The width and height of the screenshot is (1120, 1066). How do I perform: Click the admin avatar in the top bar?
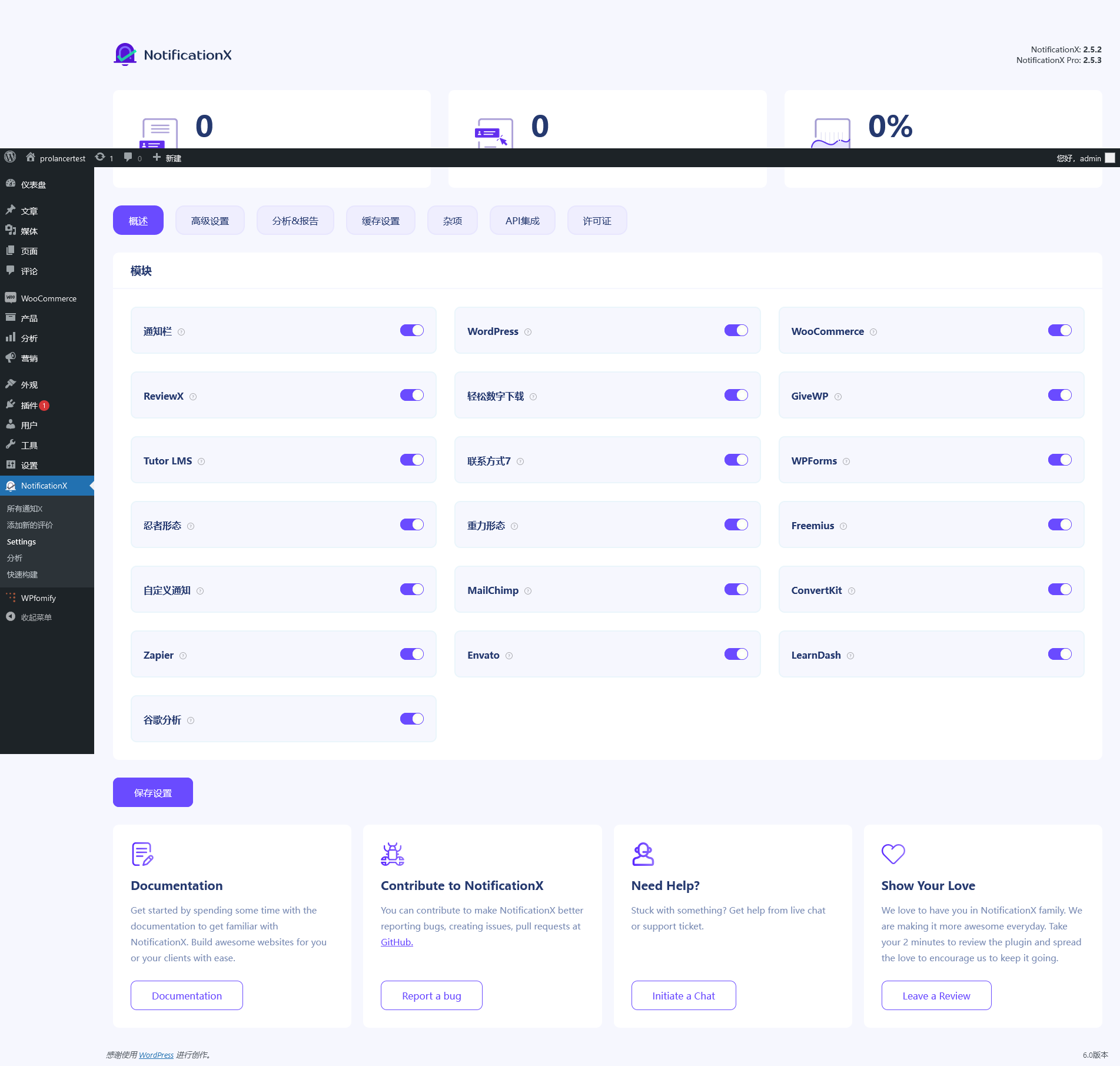(1109, 158)
